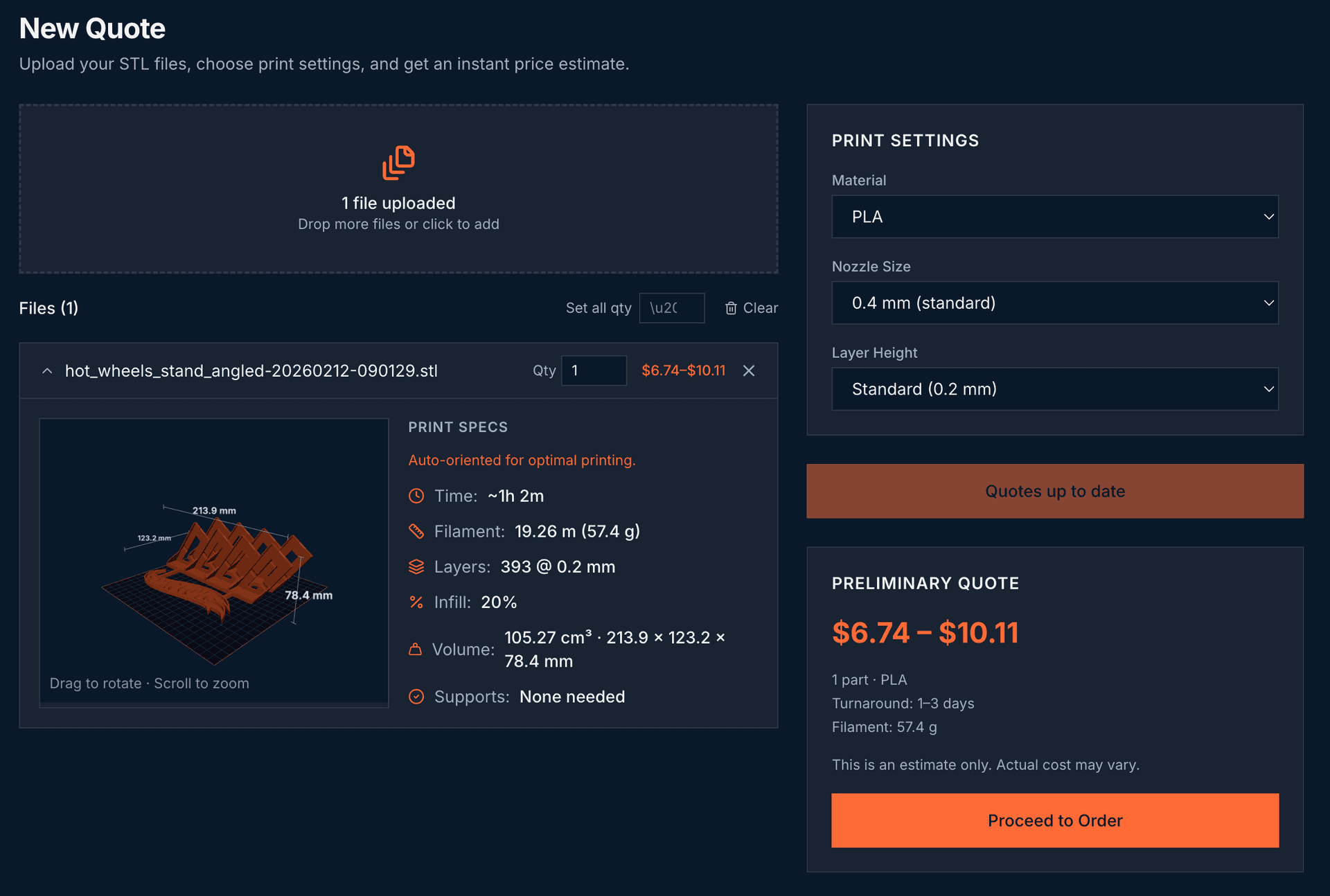Click the Set all qty input field
The height and width of the screenshot is (896, 1330).
tap(671, 307)
